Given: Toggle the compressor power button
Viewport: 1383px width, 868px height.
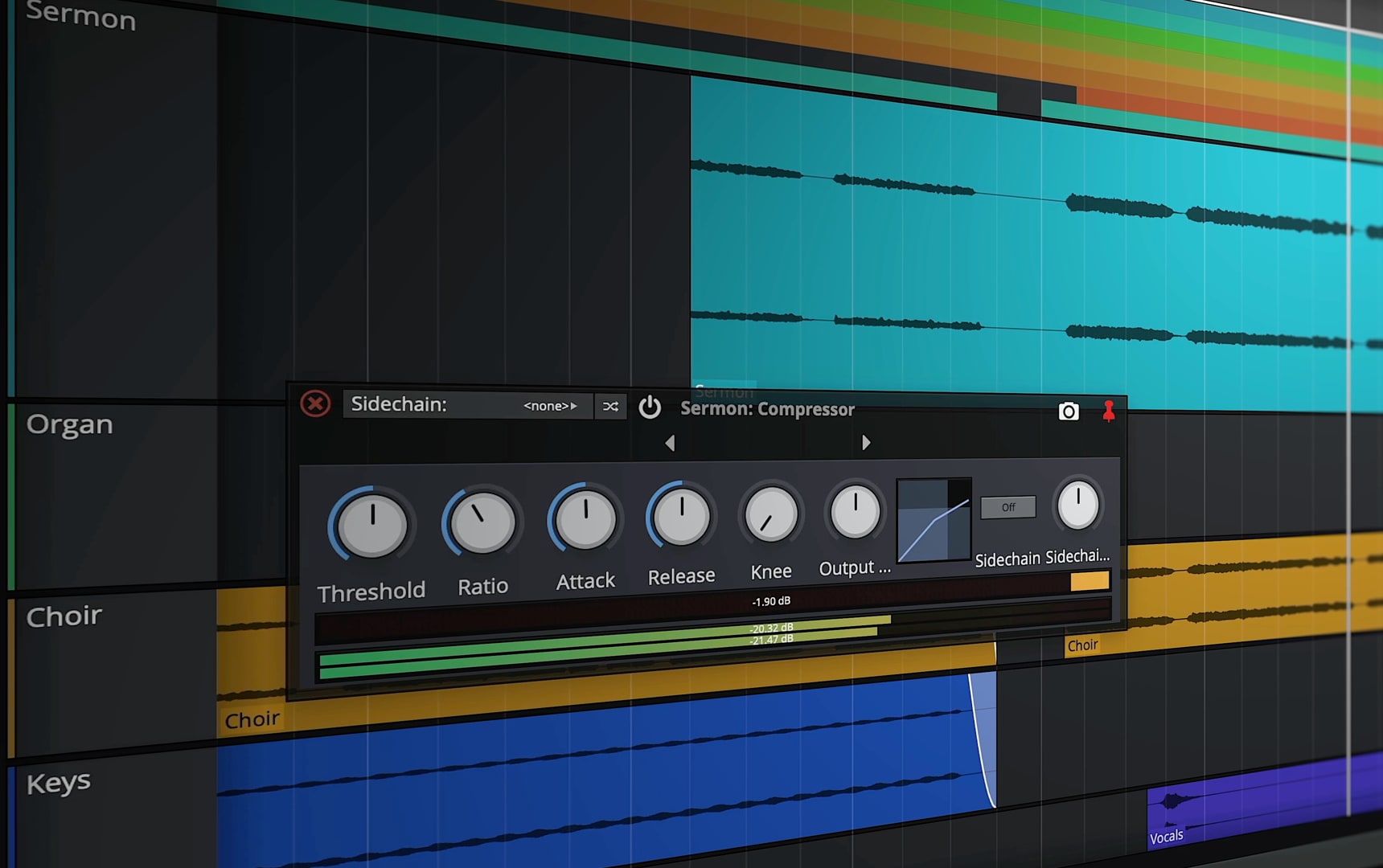Looking at the screenshot, I should click(650, 407).
